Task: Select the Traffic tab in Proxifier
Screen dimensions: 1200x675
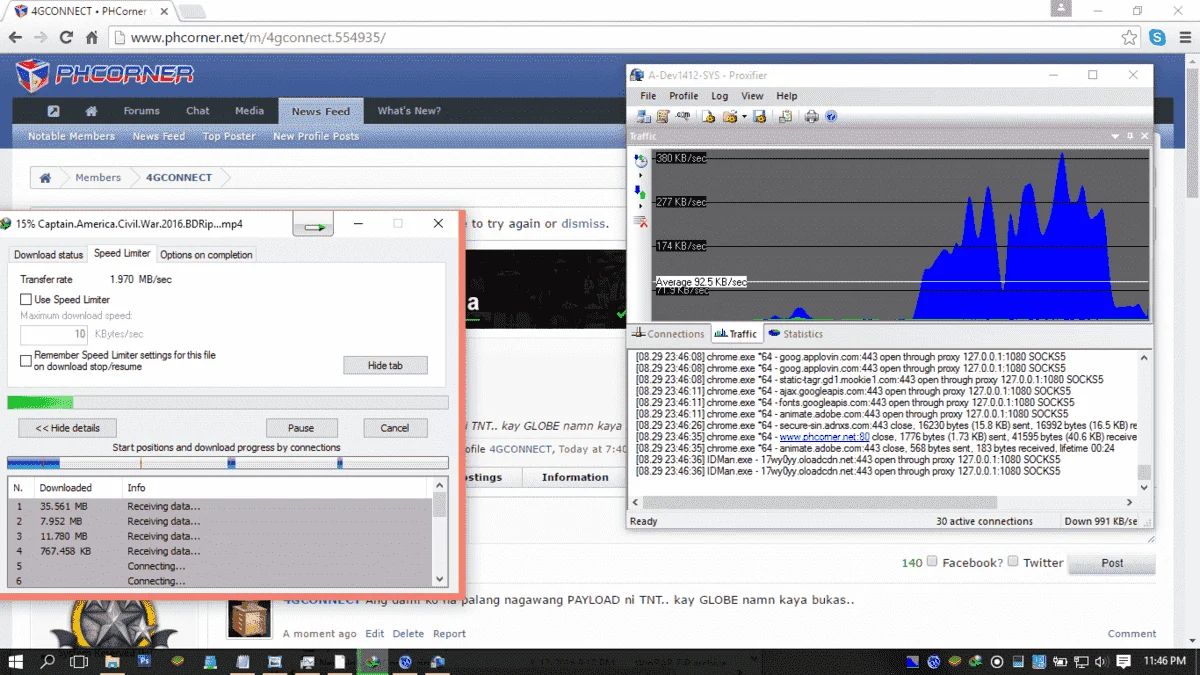Action: click(736, 334)
